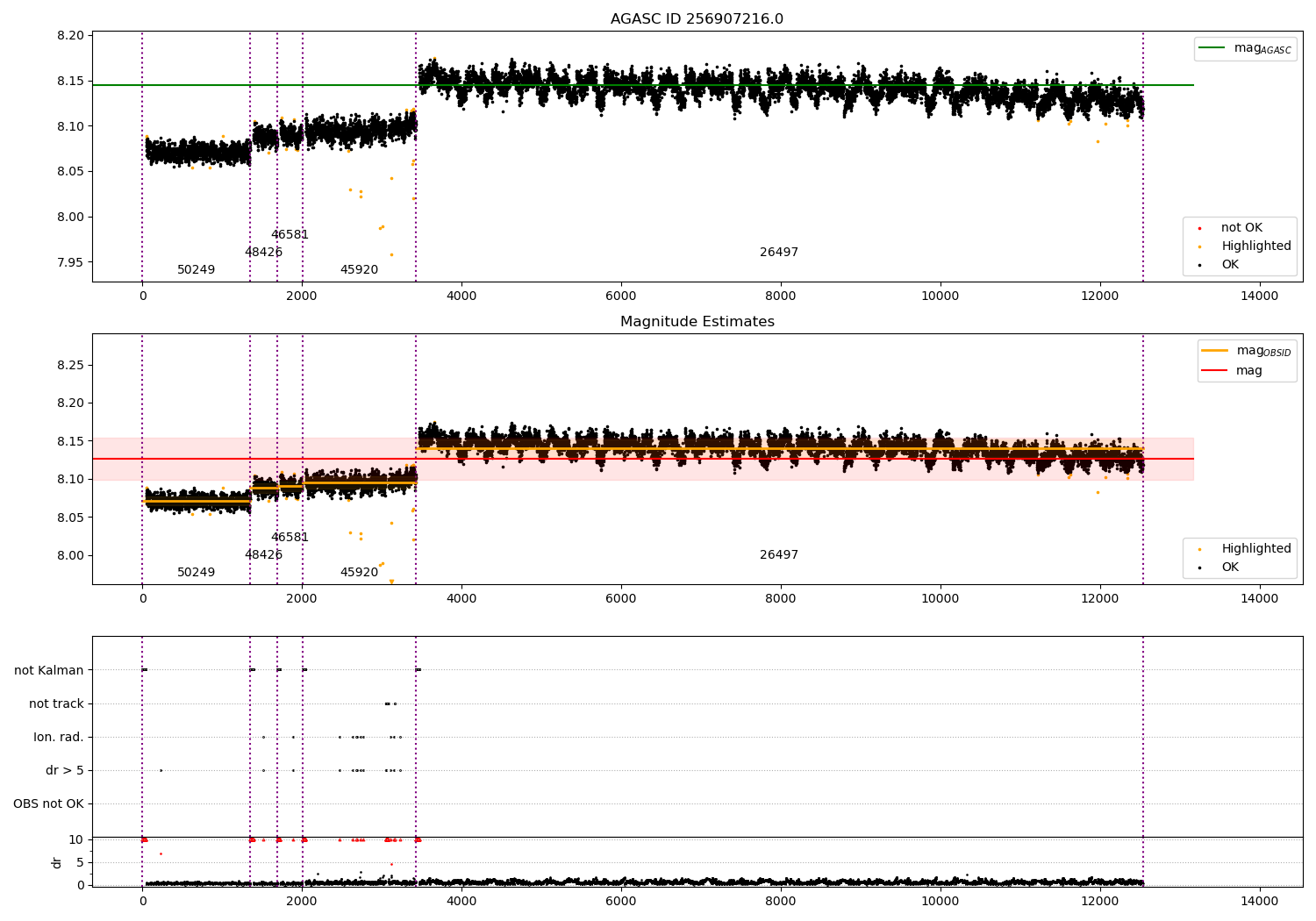
Task: Click the title "AGASC ID 256907216.0"
Action: coord(697,19)
